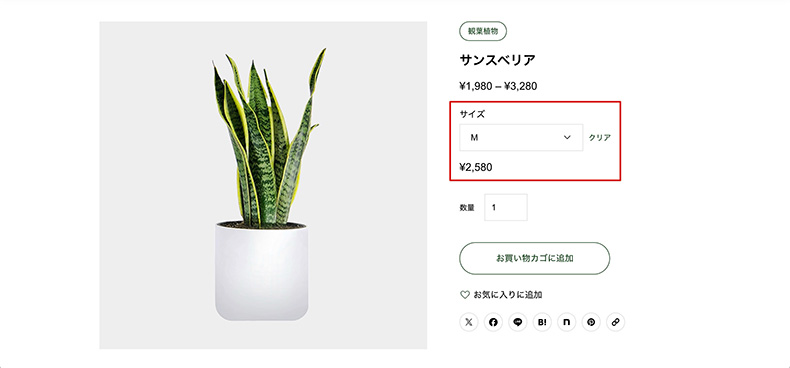The image size is (790, 368).
Task: Click the お気に入りに追加 text link
Action: click(x=508, y=295)
